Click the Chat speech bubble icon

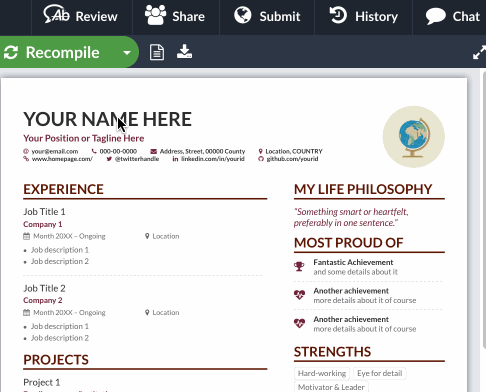pyautogui.click(x=435, y=16)
